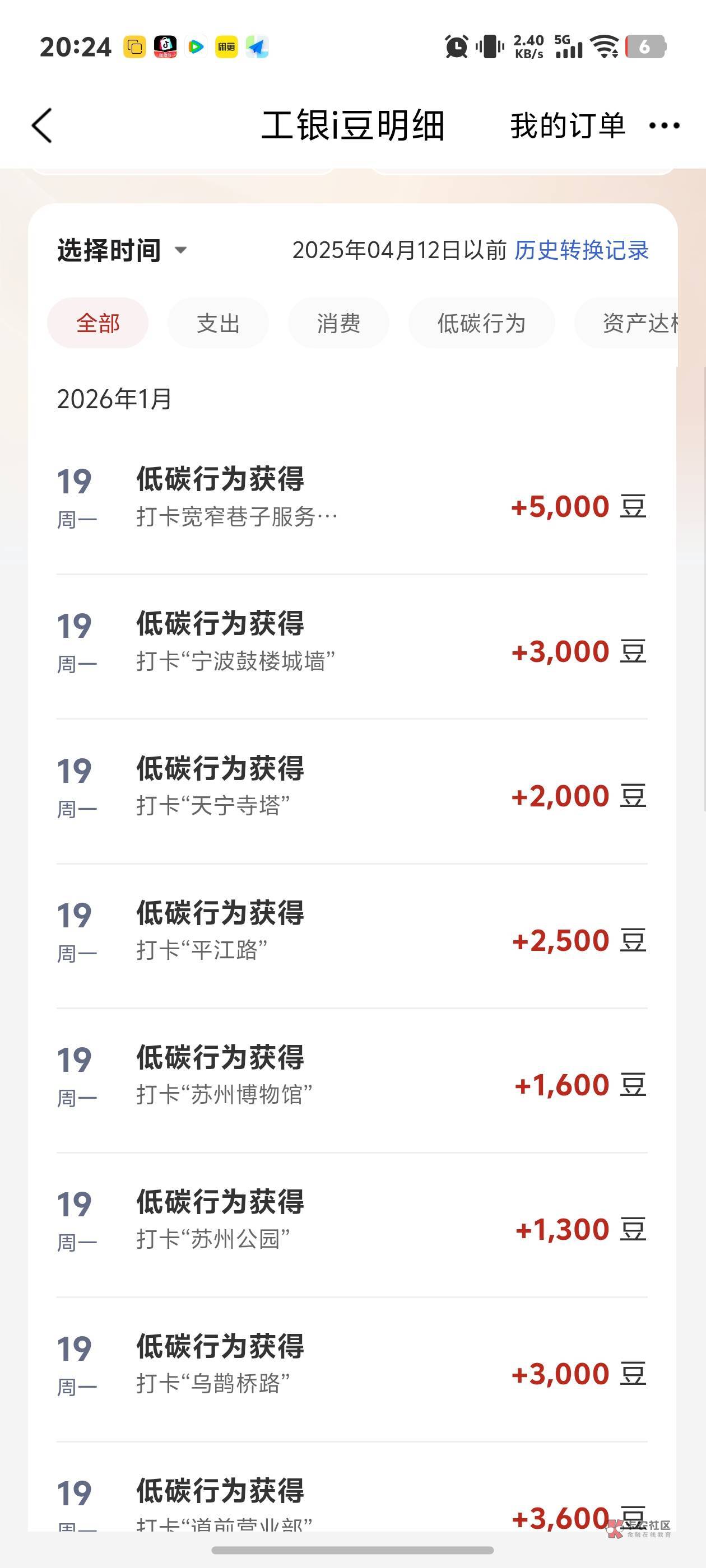Tap the back arrow icon

point(42,126)
